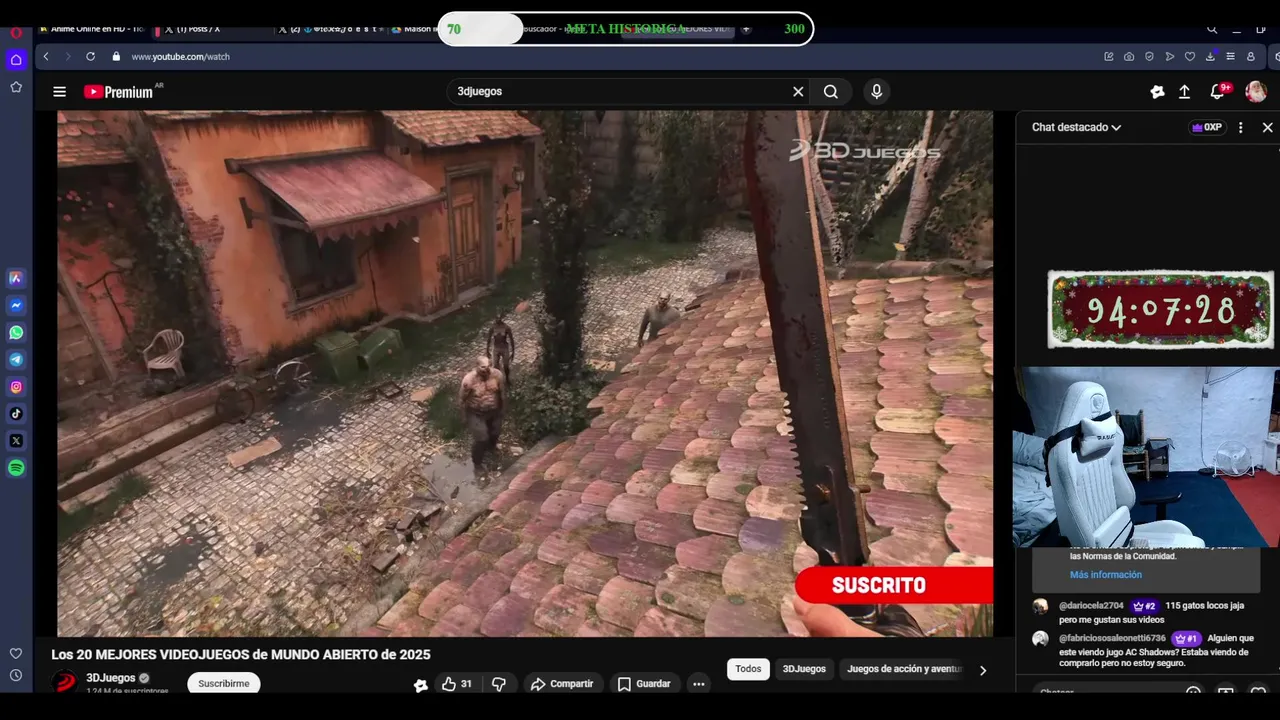The width and height of the screenshot is (1280, 720).
Task: Open the 3DJuegos channel name
Action: tap(111, 678)
